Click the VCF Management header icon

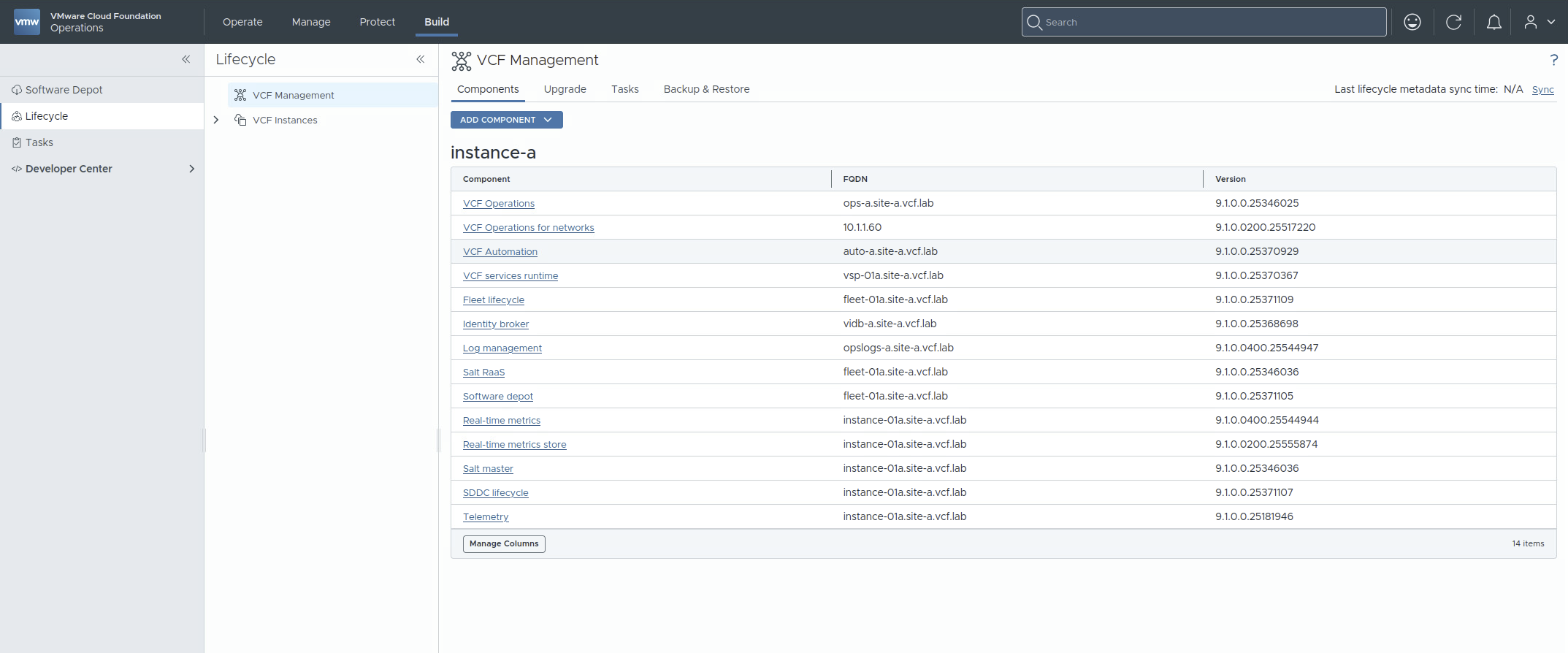coord(462,61)
